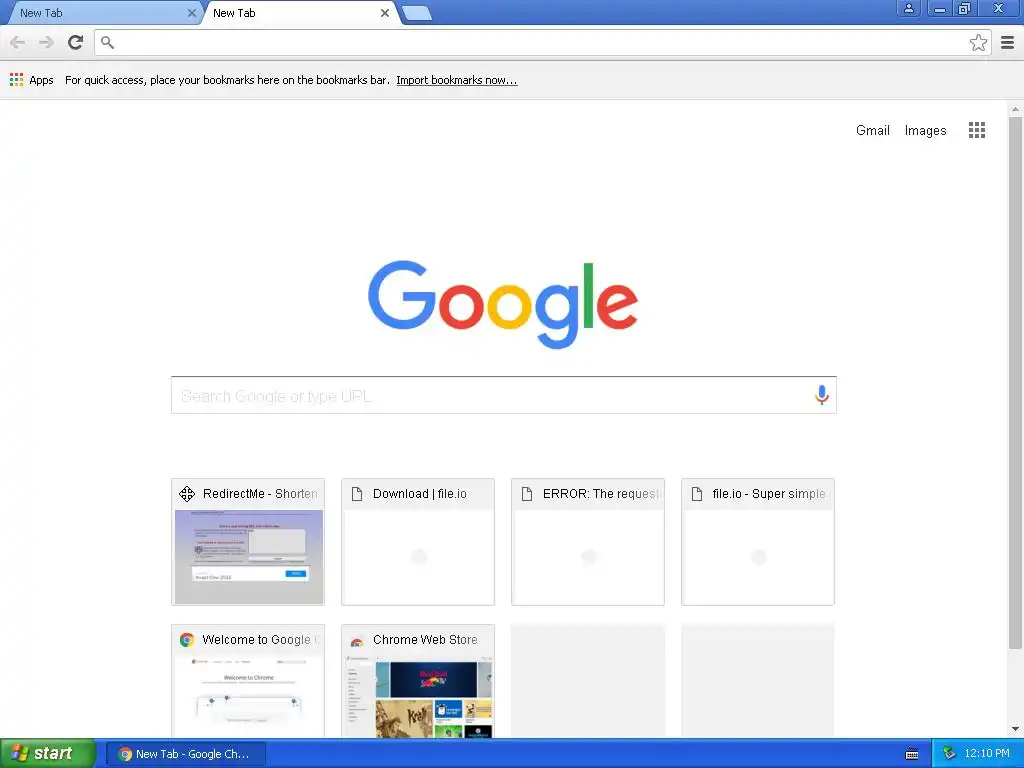Click the page scrollbar up arrow
Viewport: 1024px width, 768px height.
click(x=1015, y=109)
